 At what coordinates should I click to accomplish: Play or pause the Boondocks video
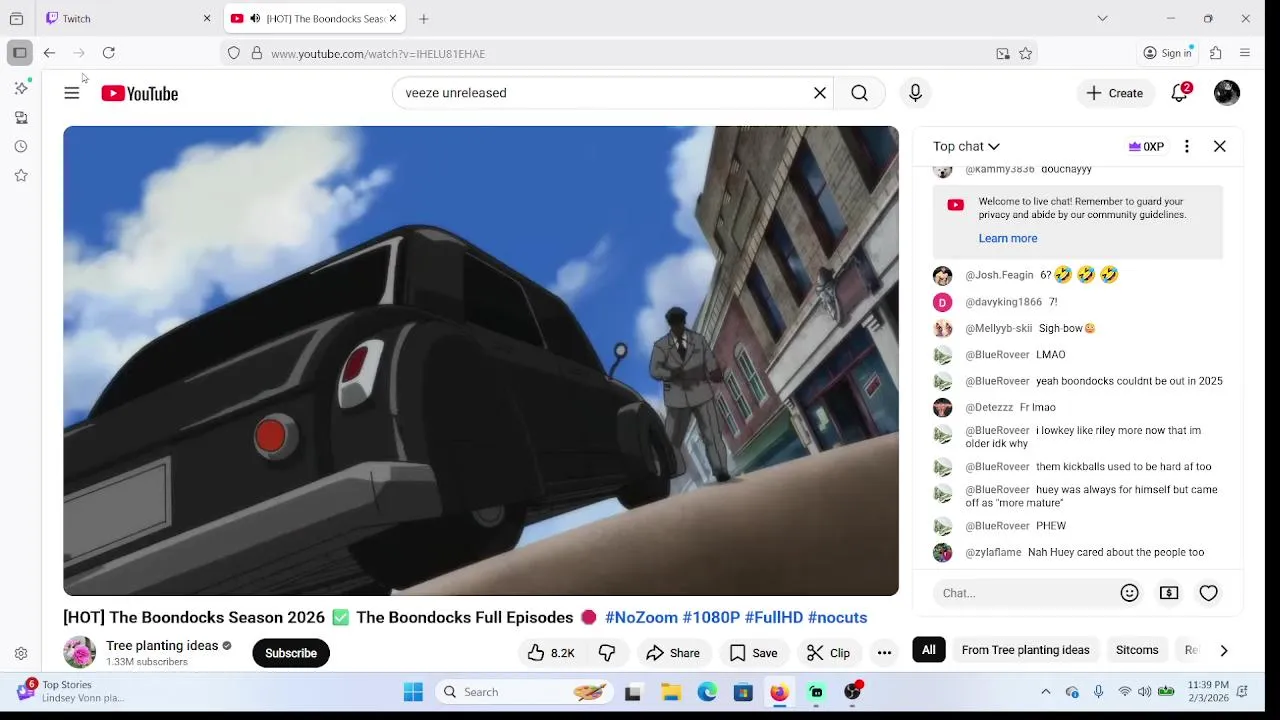pyautogui.click(x=481, y=361)
